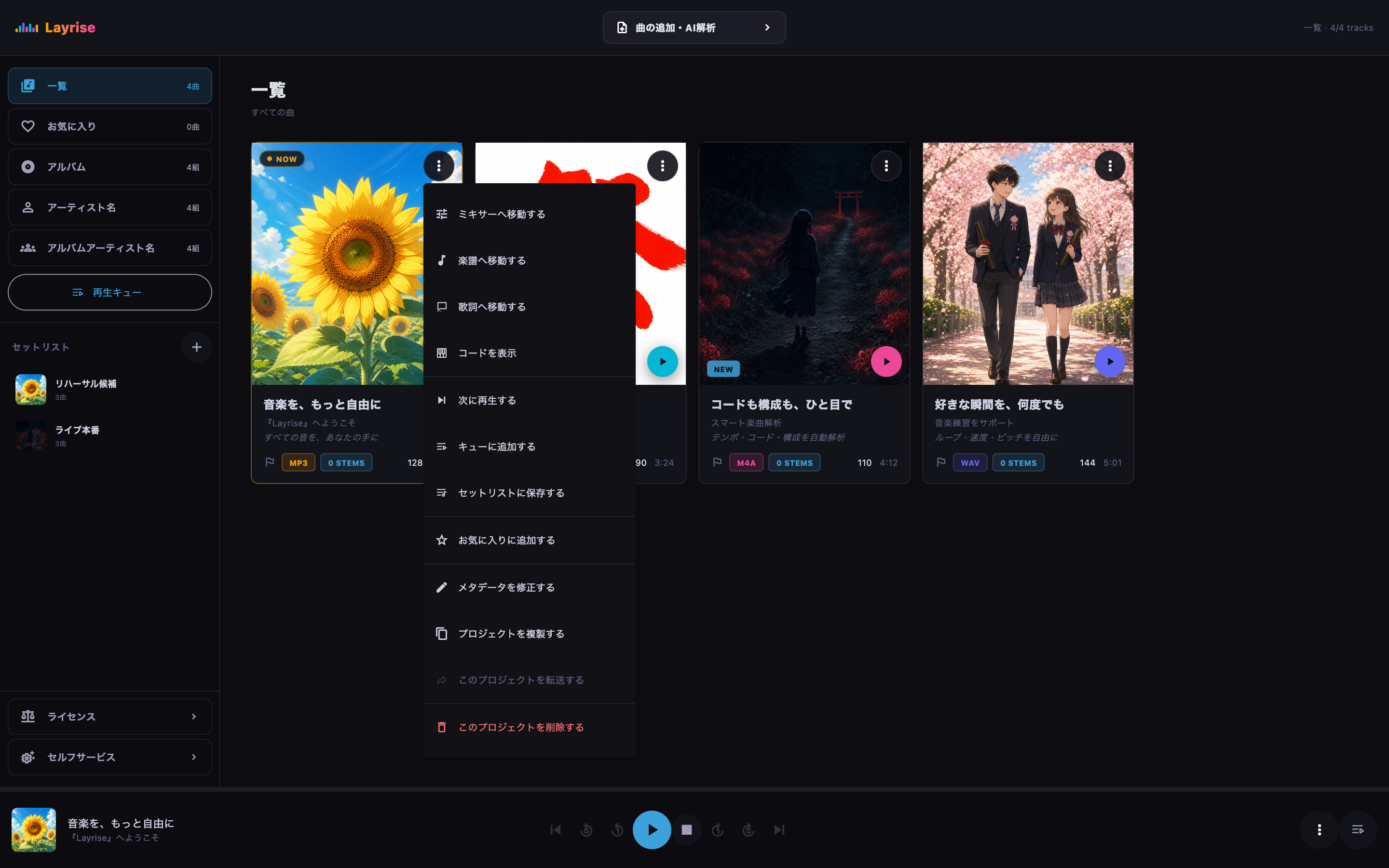
Task: Click 0 STEMS badge on MP3 card
Action: [x=346, y=463]
